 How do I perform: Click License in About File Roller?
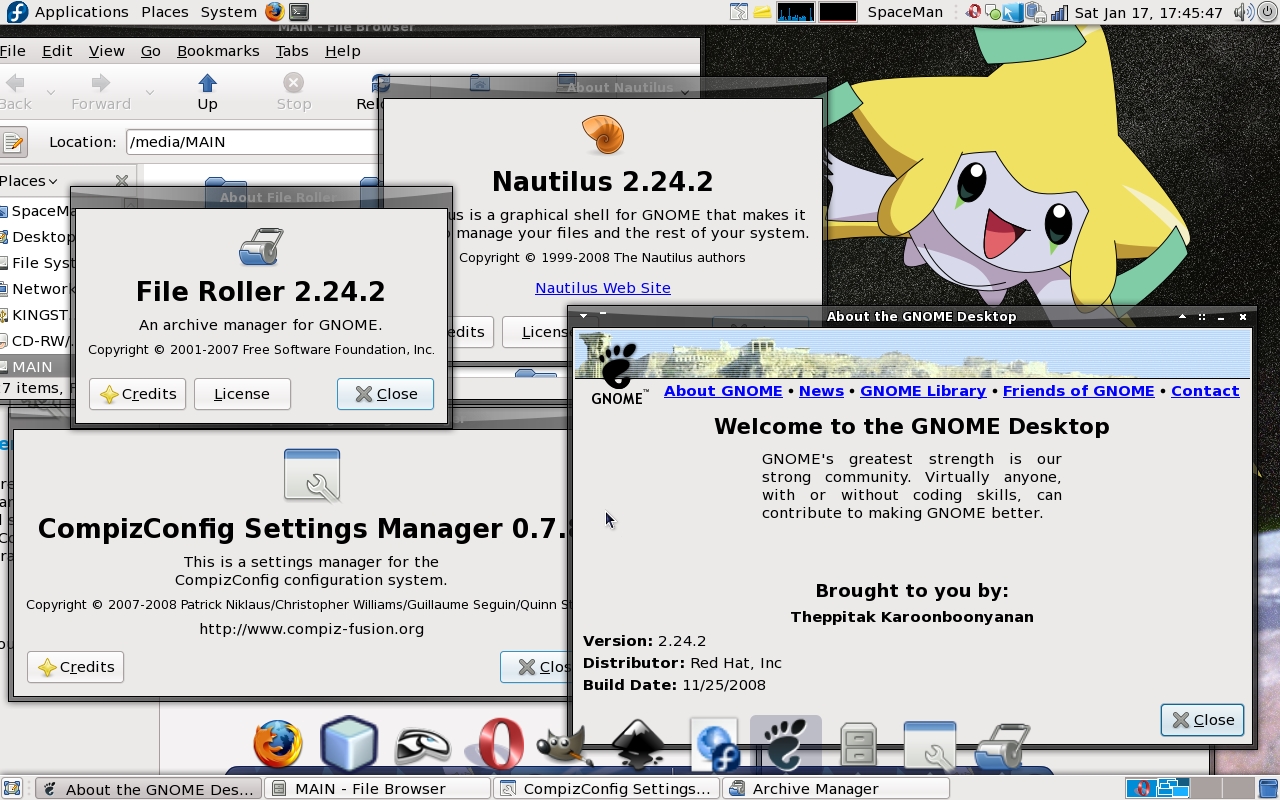click(242, 394)
